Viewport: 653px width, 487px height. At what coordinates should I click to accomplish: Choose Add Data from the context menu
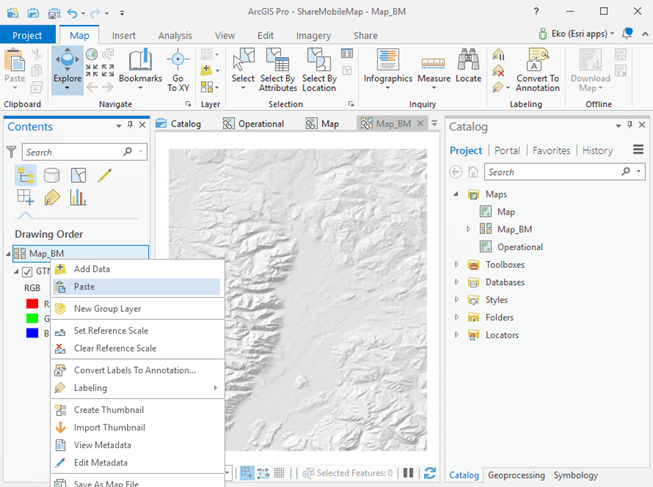pyautogui.click(x=137, y=269)
